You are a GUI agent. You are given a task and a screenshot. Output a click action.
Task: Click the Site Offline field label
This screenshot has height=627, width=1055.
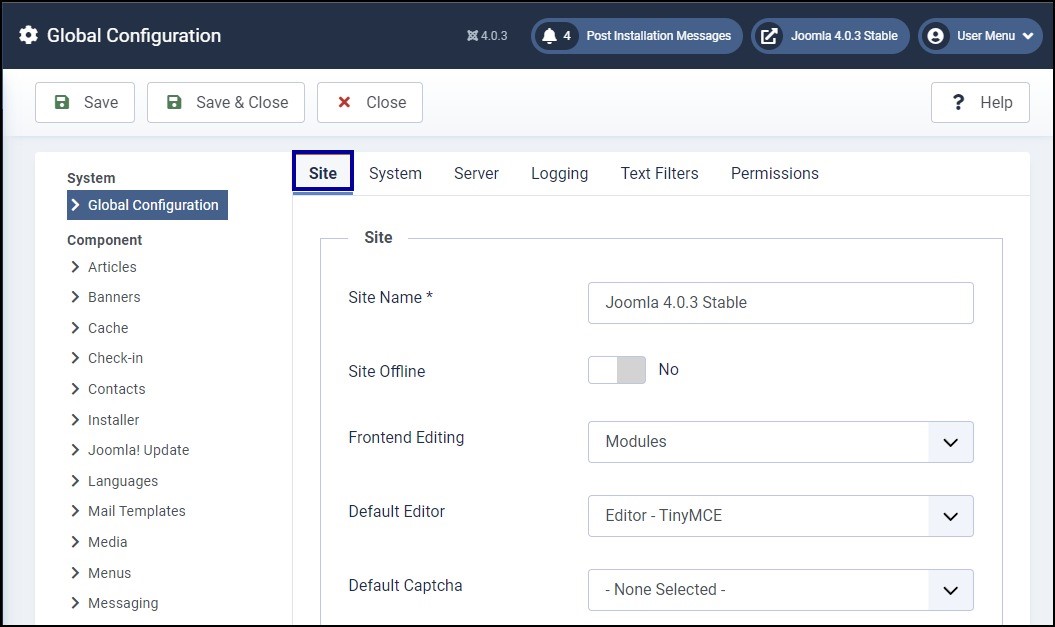tap(387, 371)
